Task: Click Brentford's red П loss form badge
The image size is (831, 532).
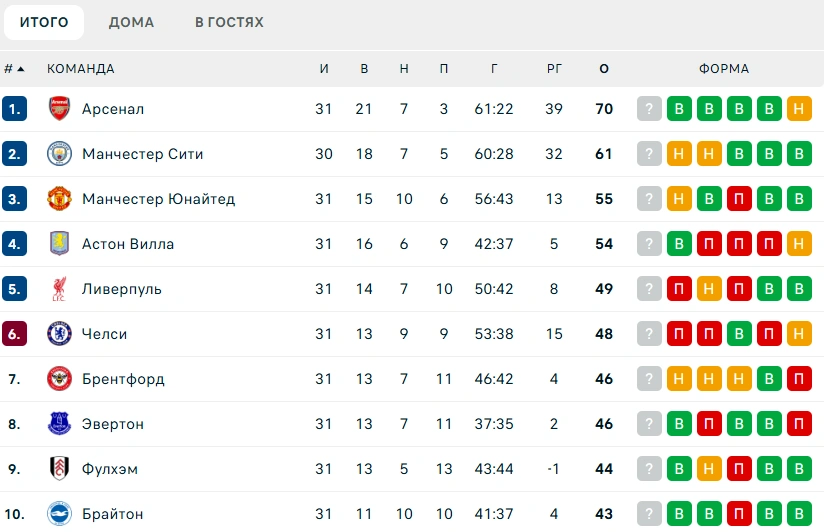Action: pos(799,379)
